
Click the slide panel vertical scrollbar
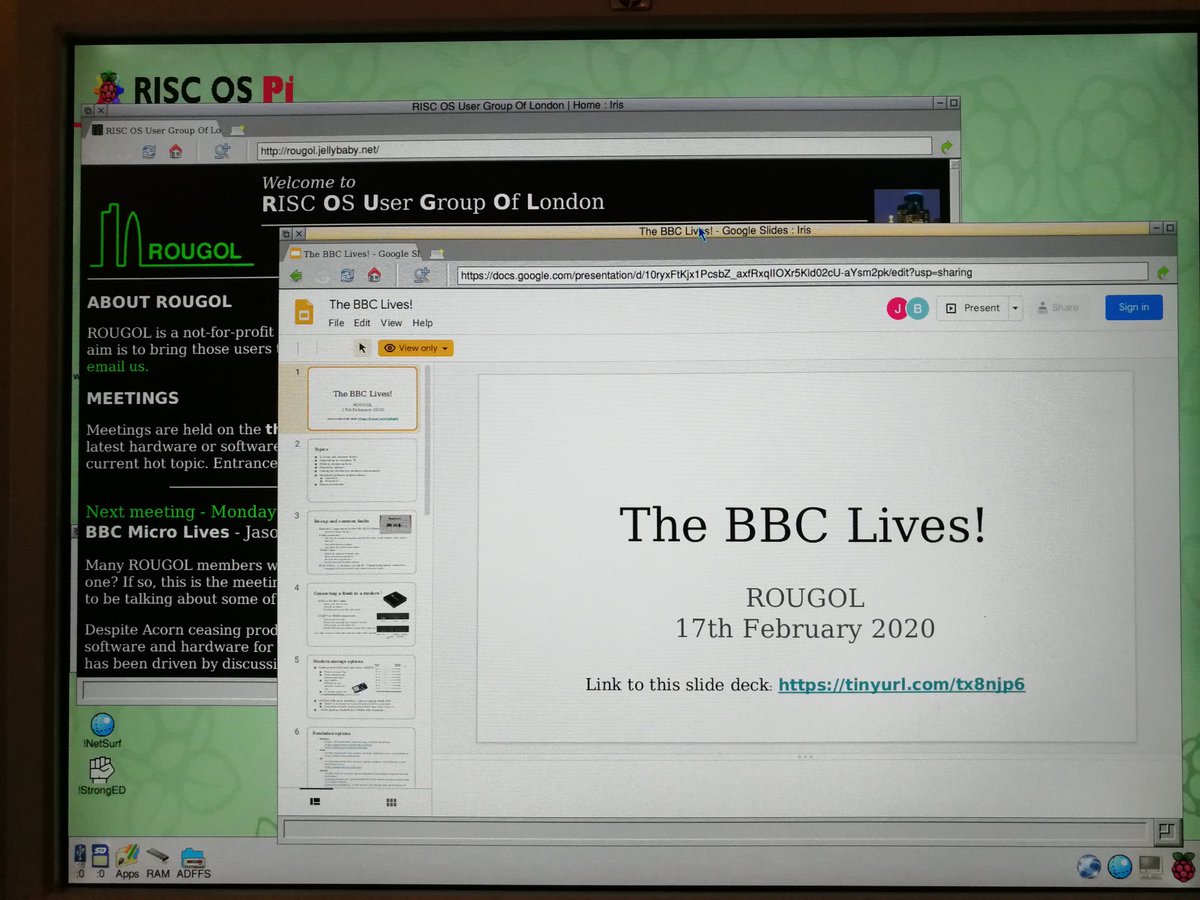428,440
